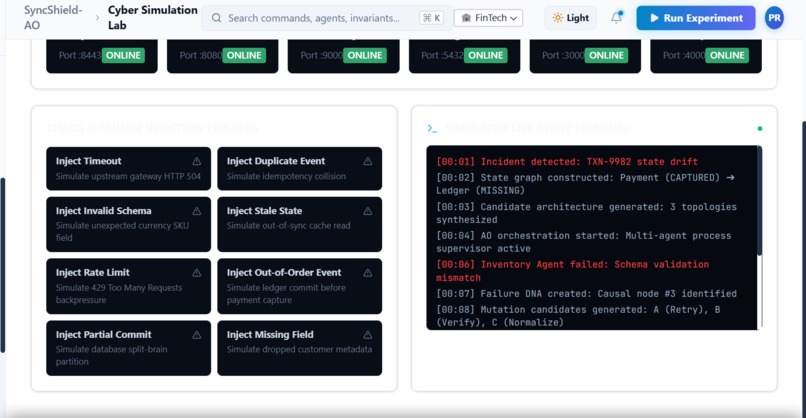Click 'Simulate idempotency collision' text

point(286,176)
